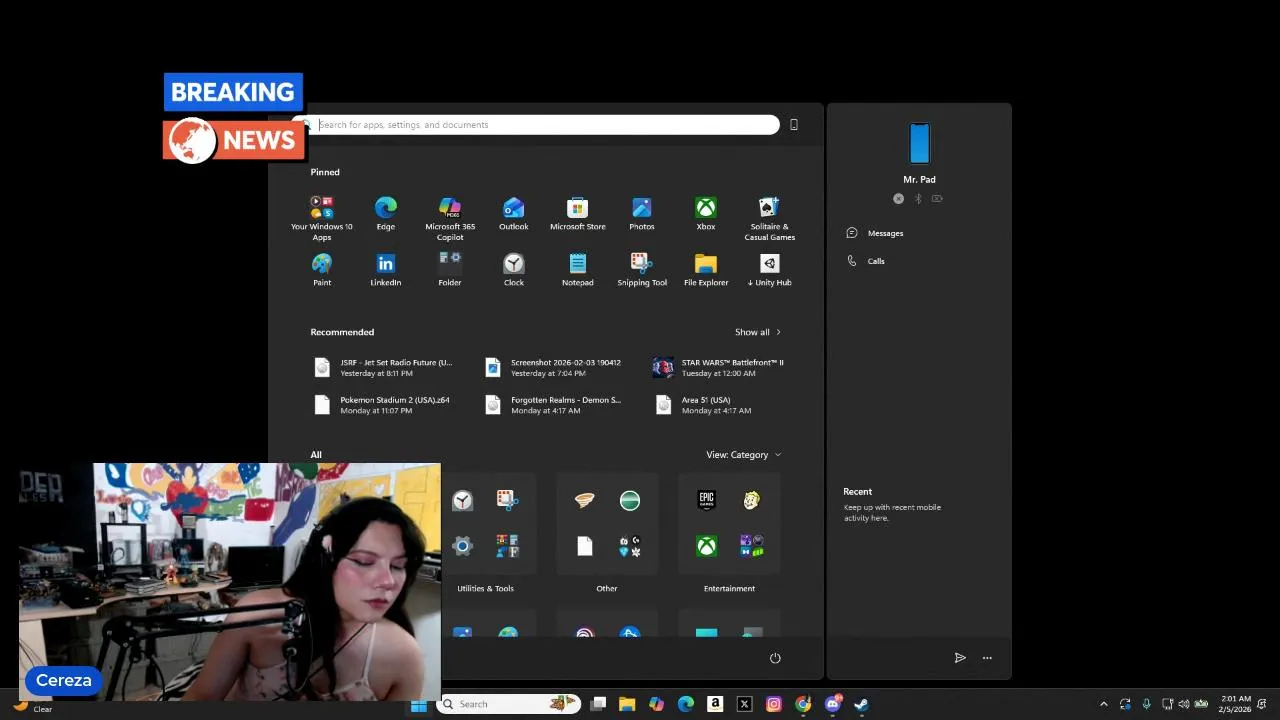
Task: Click the Epic Games icon in Entertainment
Action: pyautogui.click(x=707, y=500)
